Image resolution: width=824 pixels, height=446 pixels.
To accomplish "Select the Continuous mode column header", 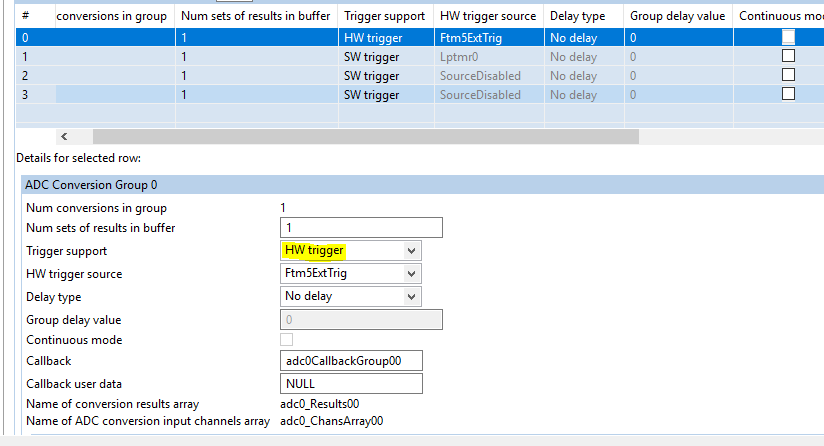I will tap(779, 16).
